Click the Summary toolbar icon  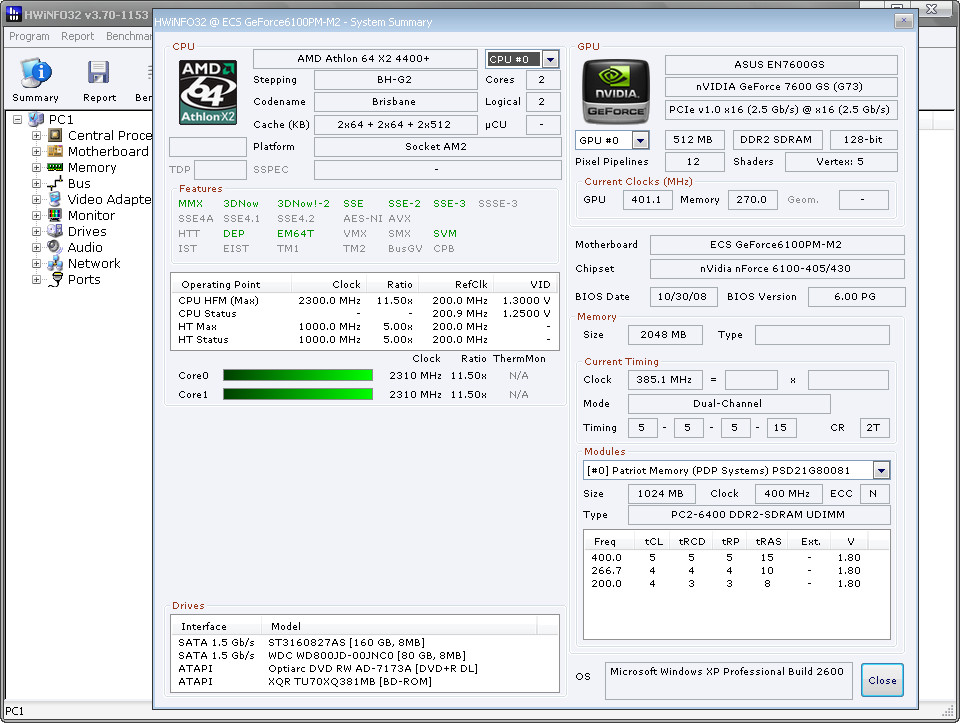(36, 72)
